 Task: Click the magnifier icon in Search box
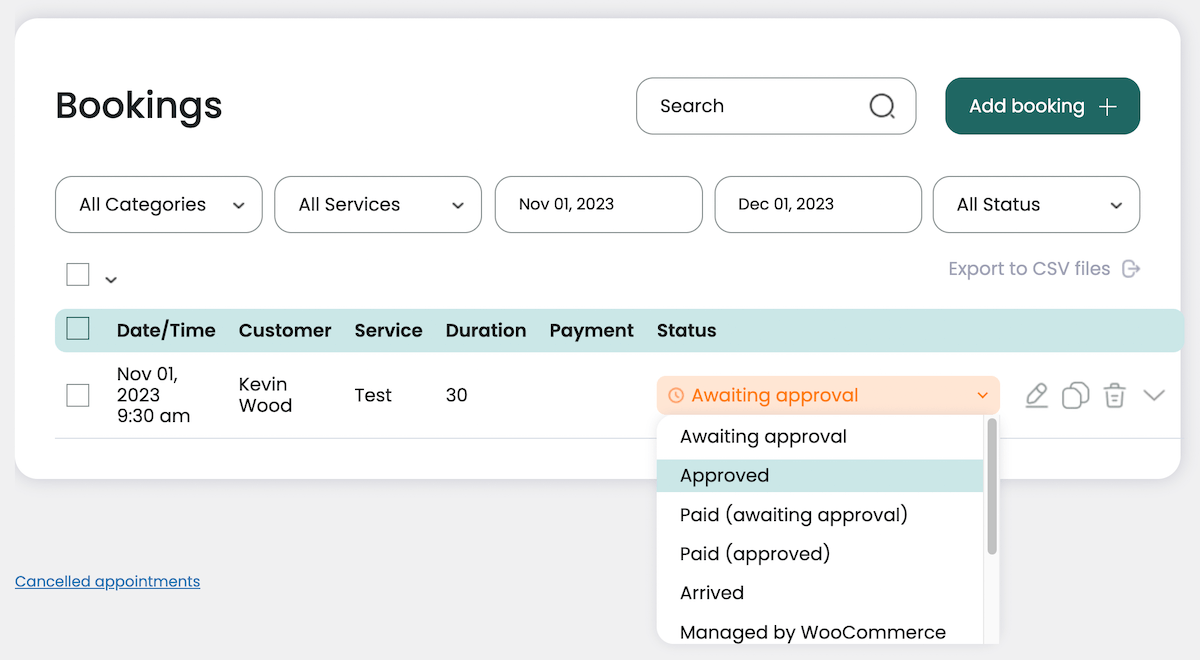pos(882,106)
